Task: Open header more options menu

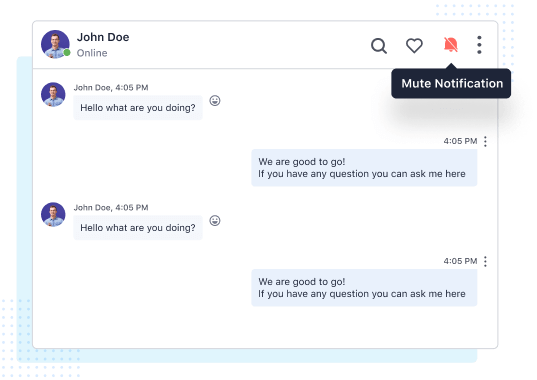Action: (x=479, y=45)
